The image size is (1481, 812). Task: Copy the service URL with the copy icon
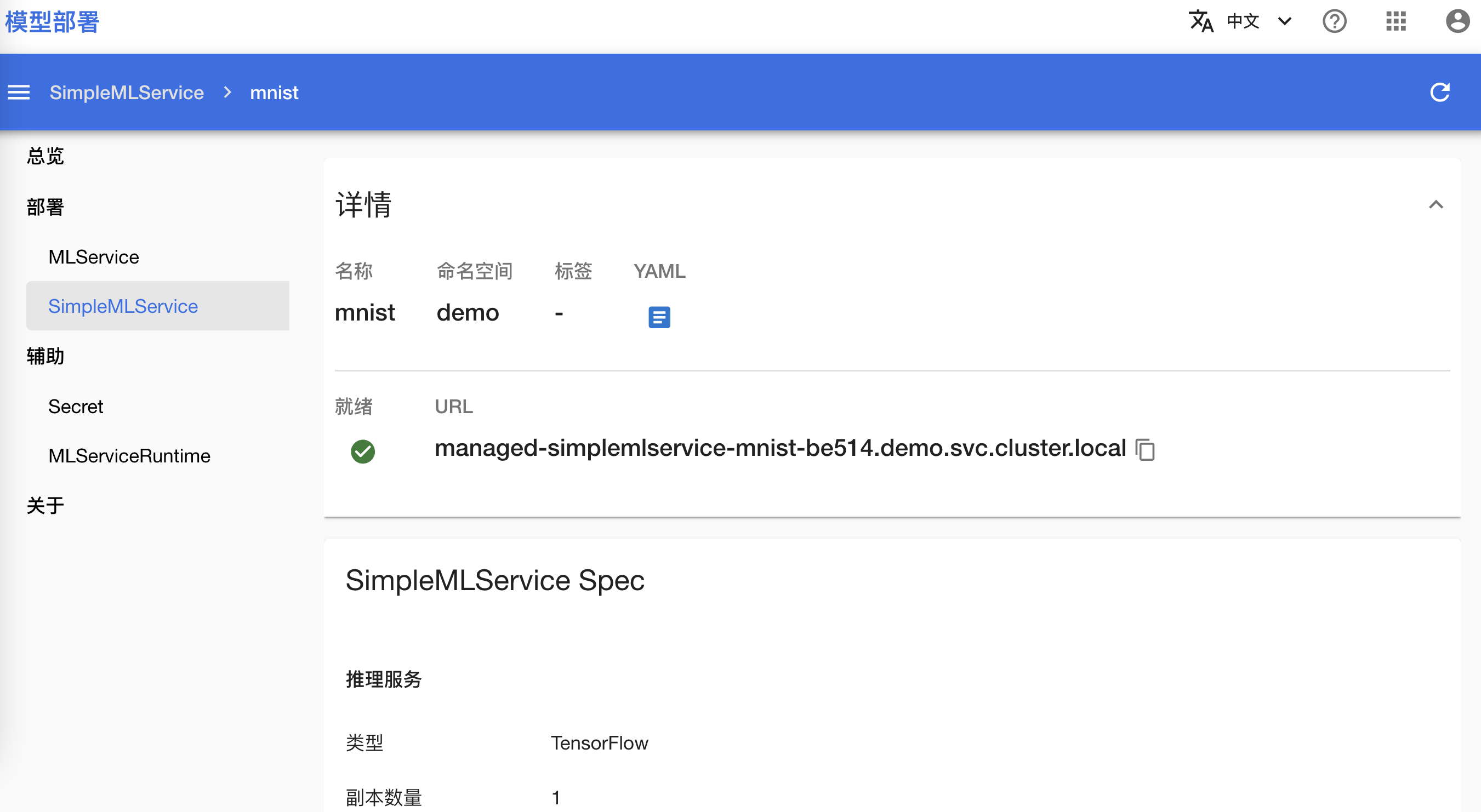[x=1144, y=449]
